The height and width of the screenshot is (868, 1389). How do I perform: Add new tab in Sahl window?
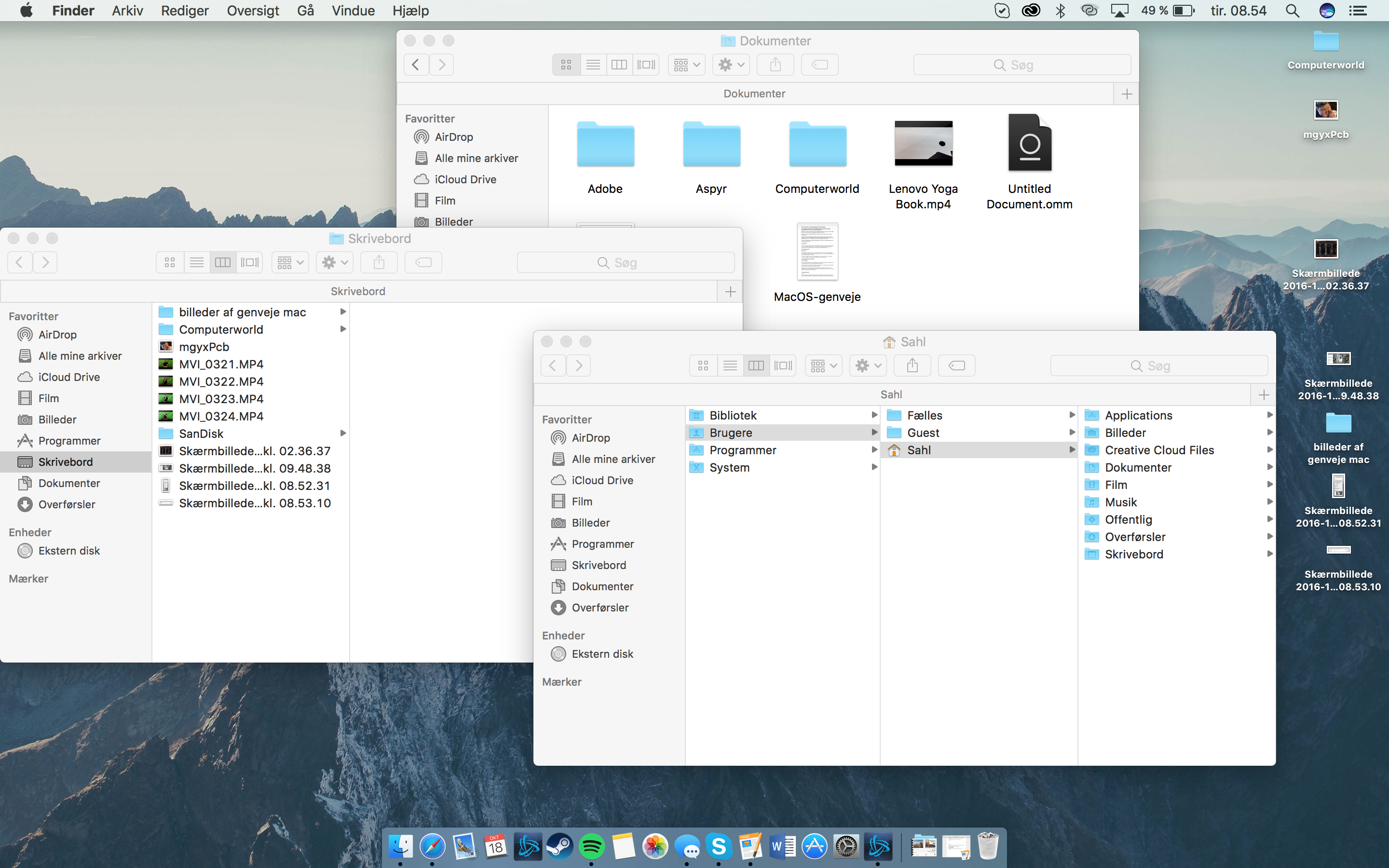pyautogui.click(x=1263, y=394)
